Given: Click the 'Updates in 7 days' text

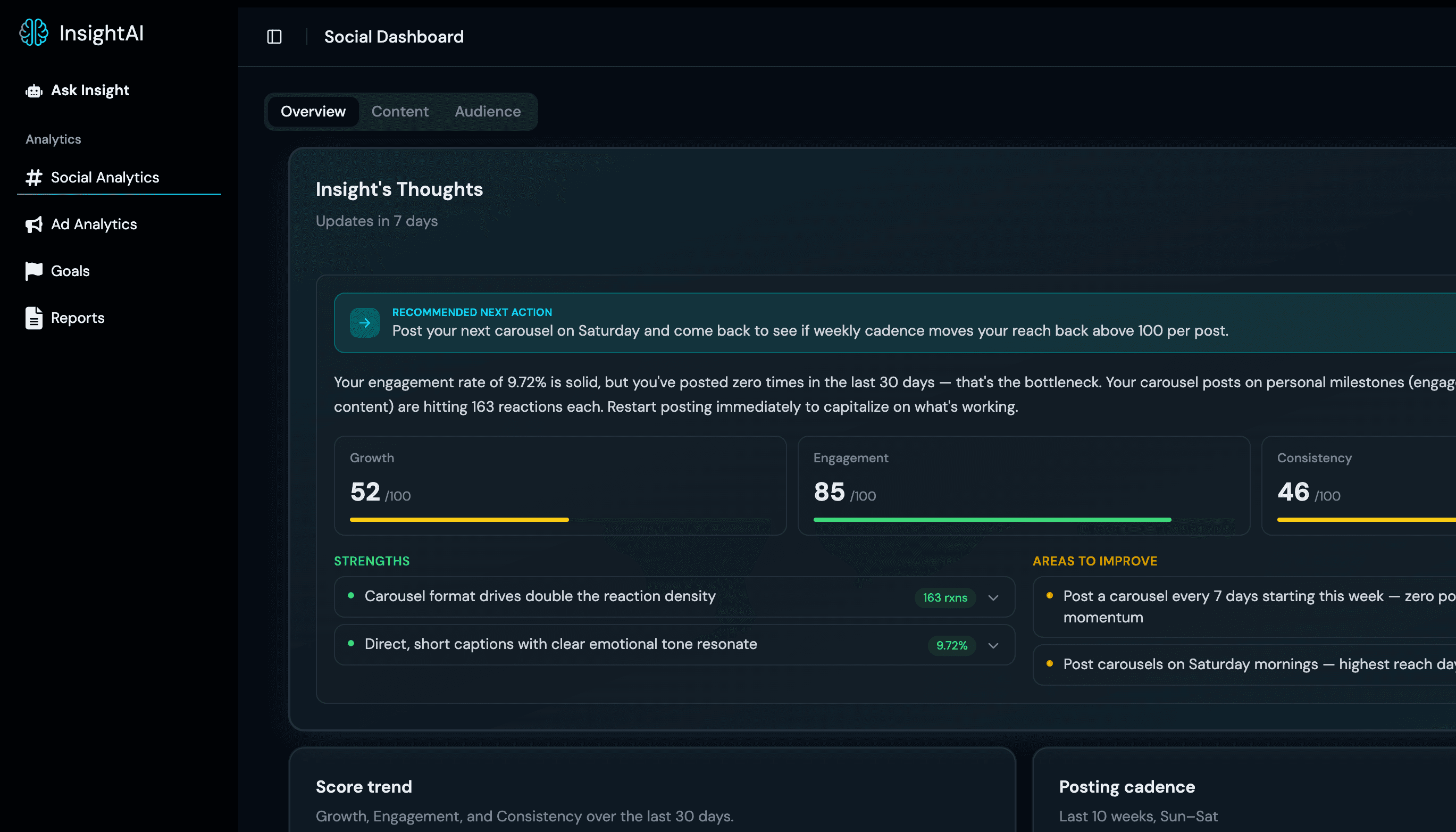Looking at the screenshot, I should coord(376,221).
